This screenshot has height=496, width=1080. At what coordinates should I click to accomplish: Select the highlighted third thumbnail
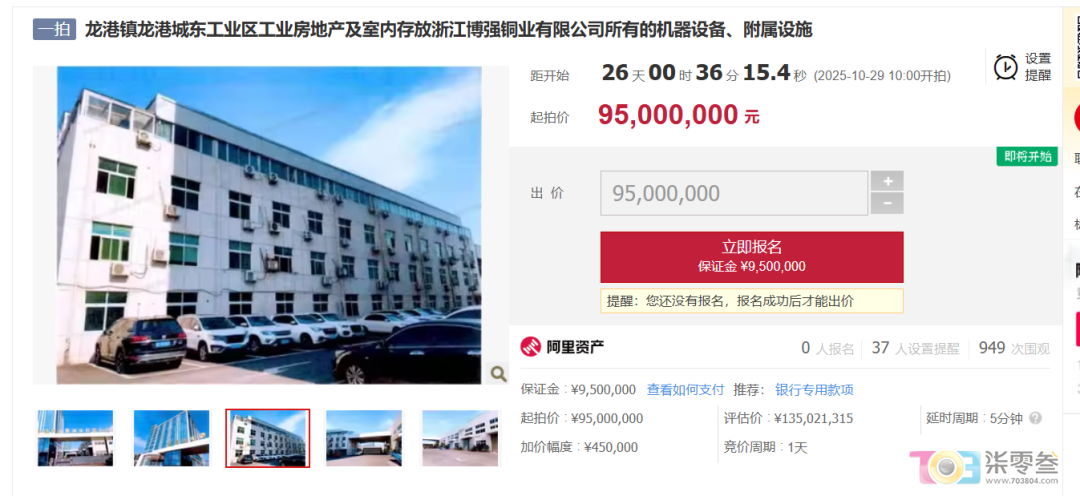pyautogui.click(x=268, y=438)
